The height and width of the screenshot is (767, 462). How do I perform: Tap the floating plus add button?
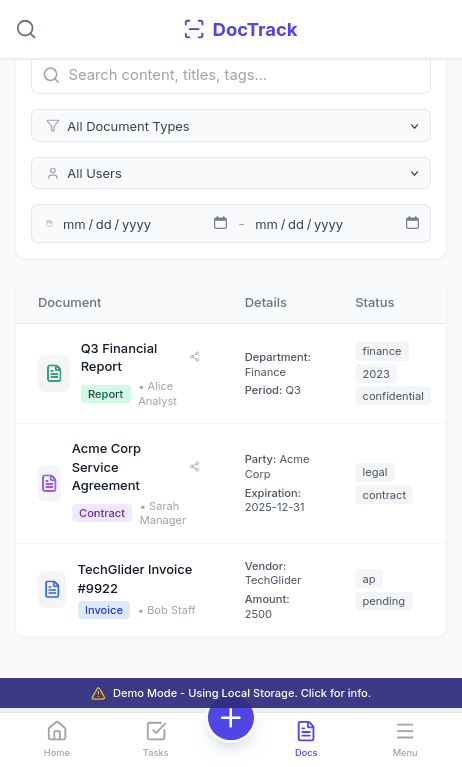pyautogui.click(x=231, y=718)
